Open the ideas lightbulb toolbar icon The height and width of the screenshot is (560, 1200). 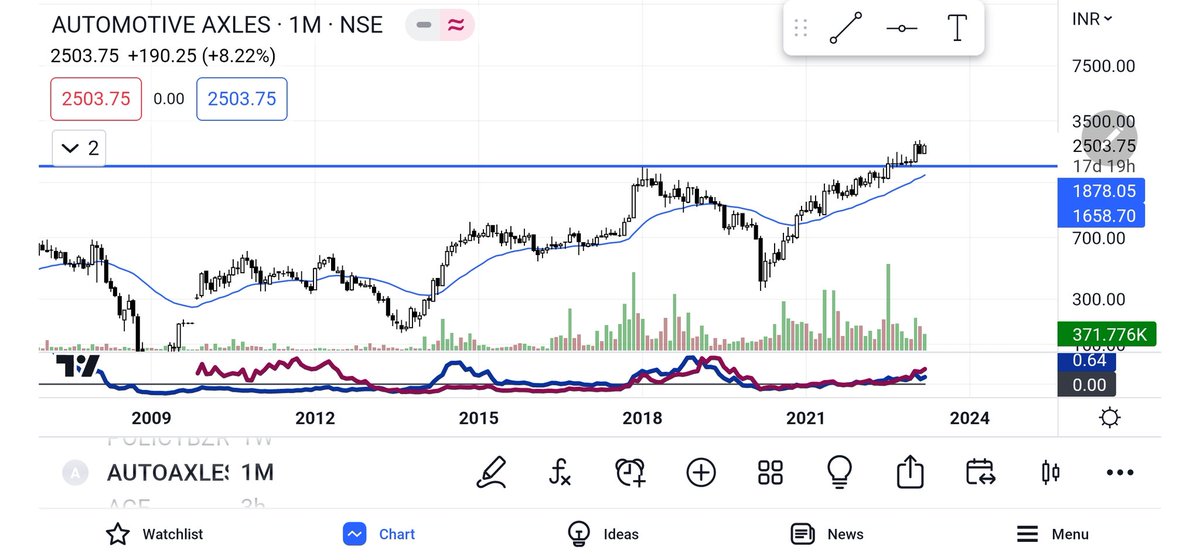839,471
